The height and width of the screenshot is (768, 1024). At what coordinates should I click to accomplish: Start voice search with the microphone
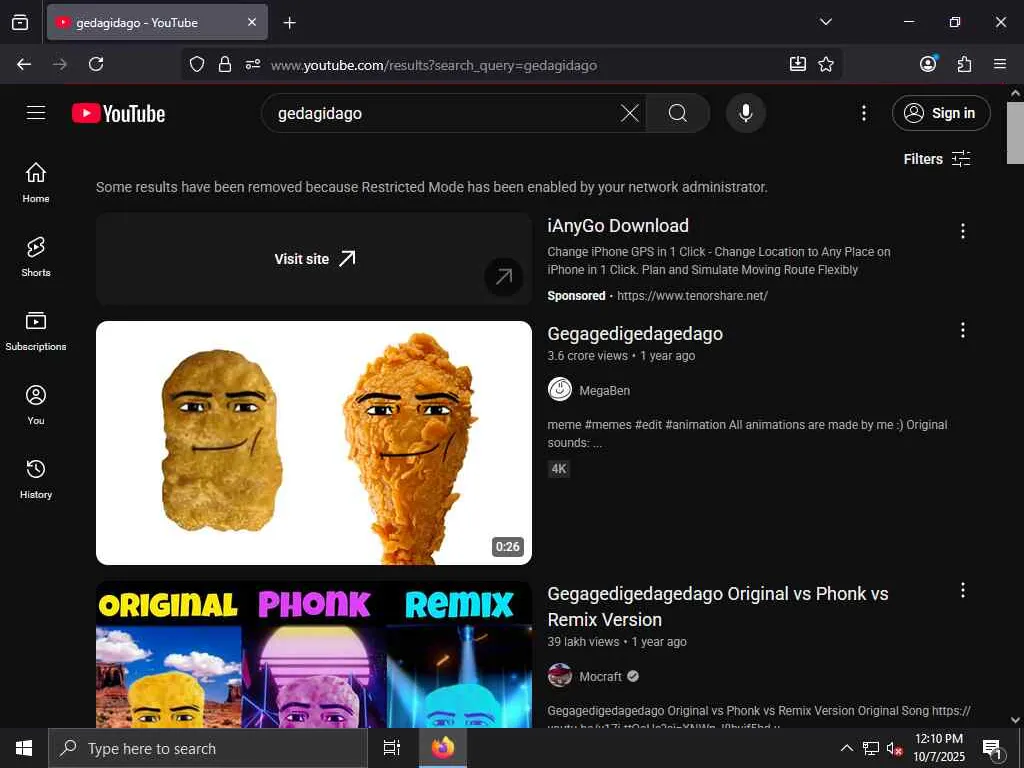pos(746,113)
